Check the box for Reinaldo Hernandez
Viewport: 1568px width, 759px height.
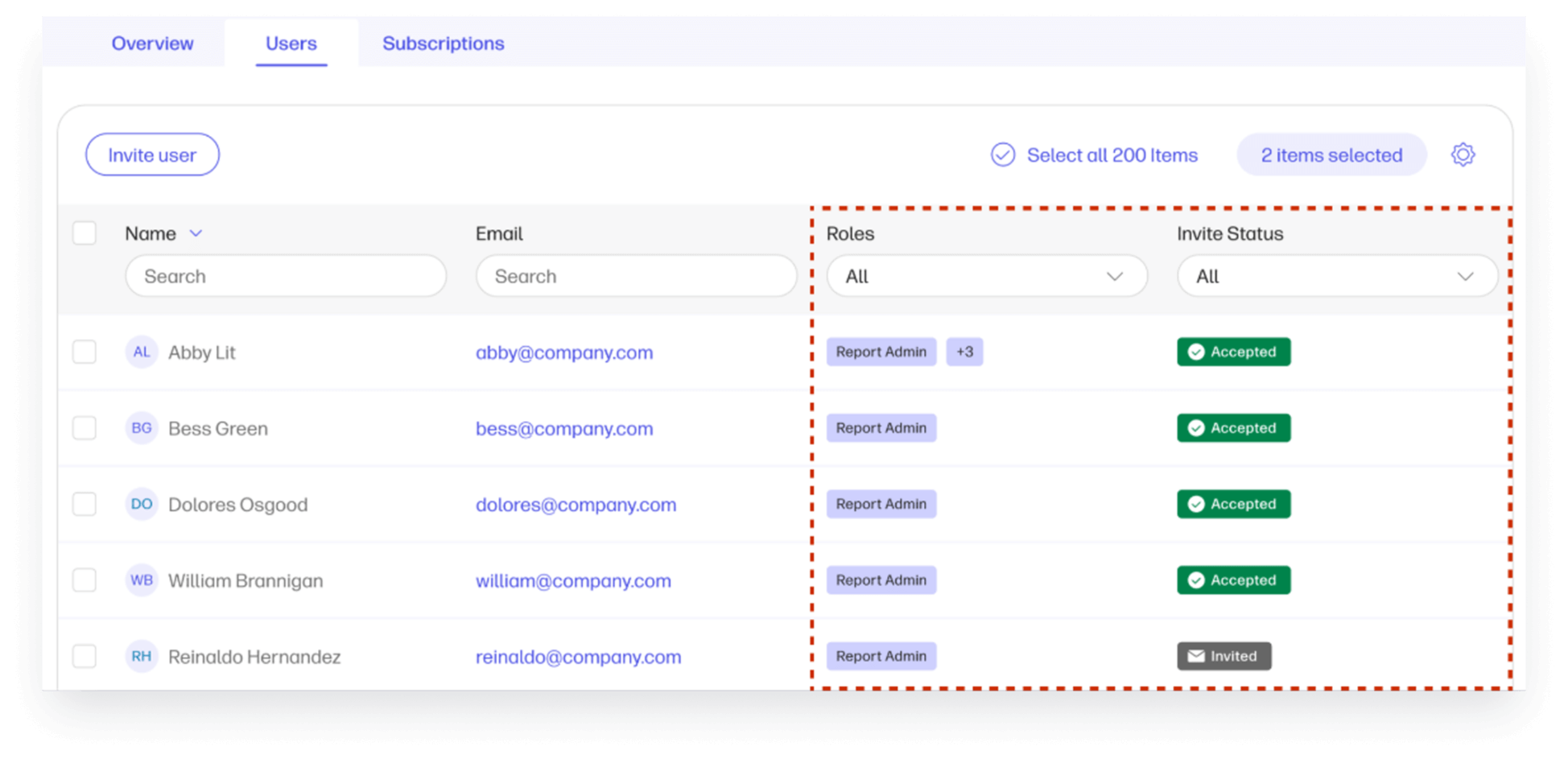click(x=85, y=656)
